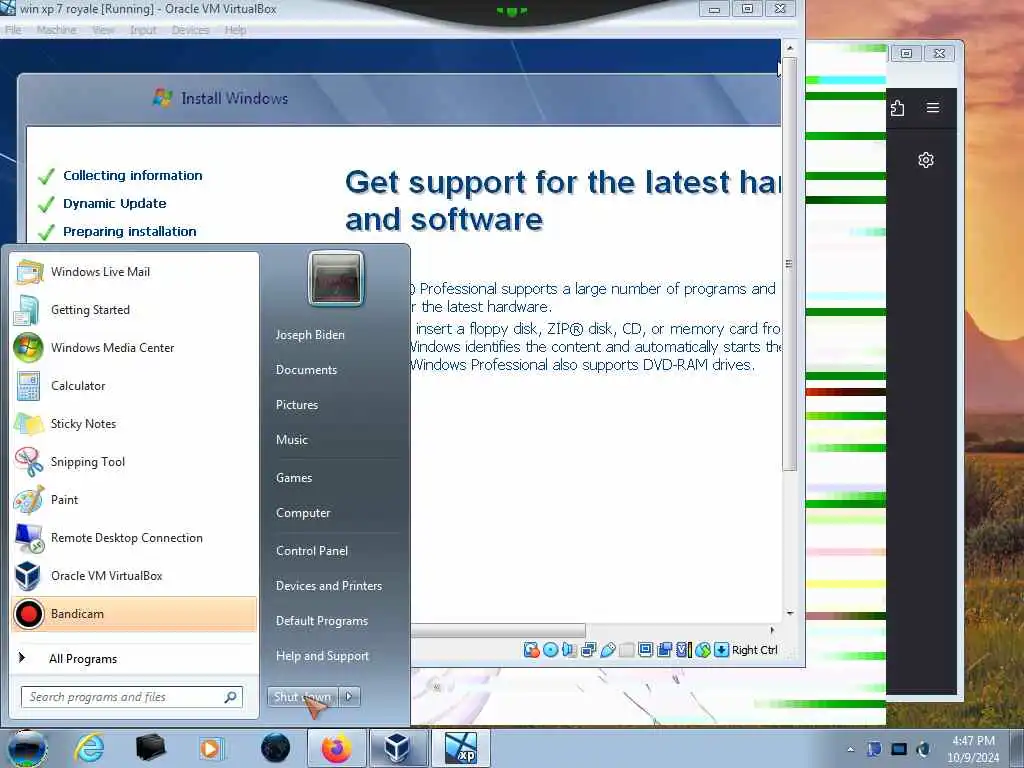Open Getting Started in Start menu

(134, 310)
